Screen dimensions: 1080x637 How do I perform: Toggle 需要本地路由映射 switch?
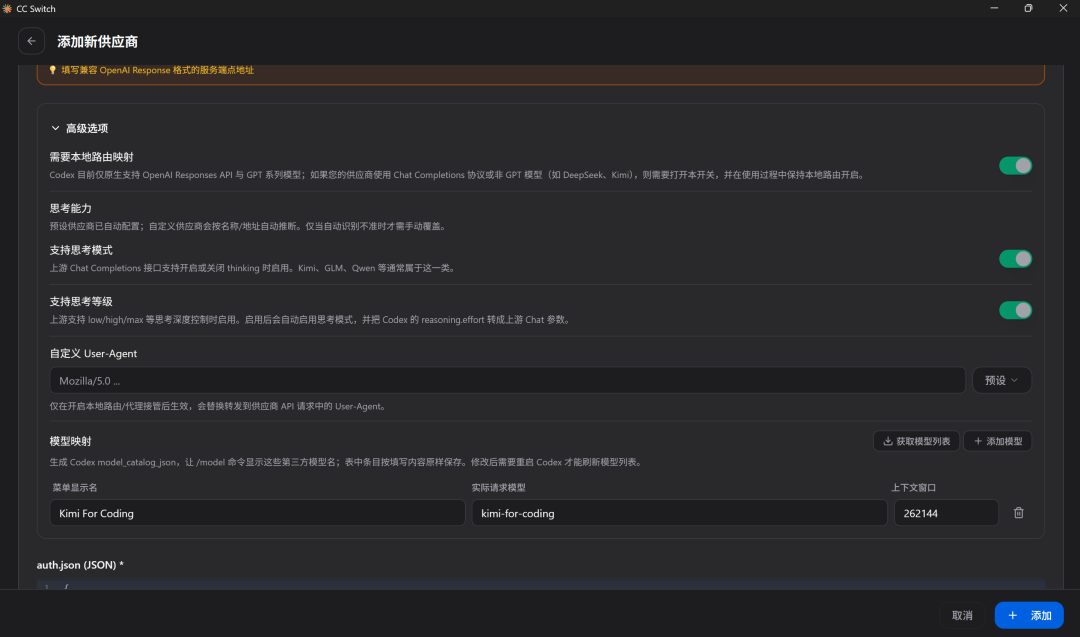coord(1015,166)
